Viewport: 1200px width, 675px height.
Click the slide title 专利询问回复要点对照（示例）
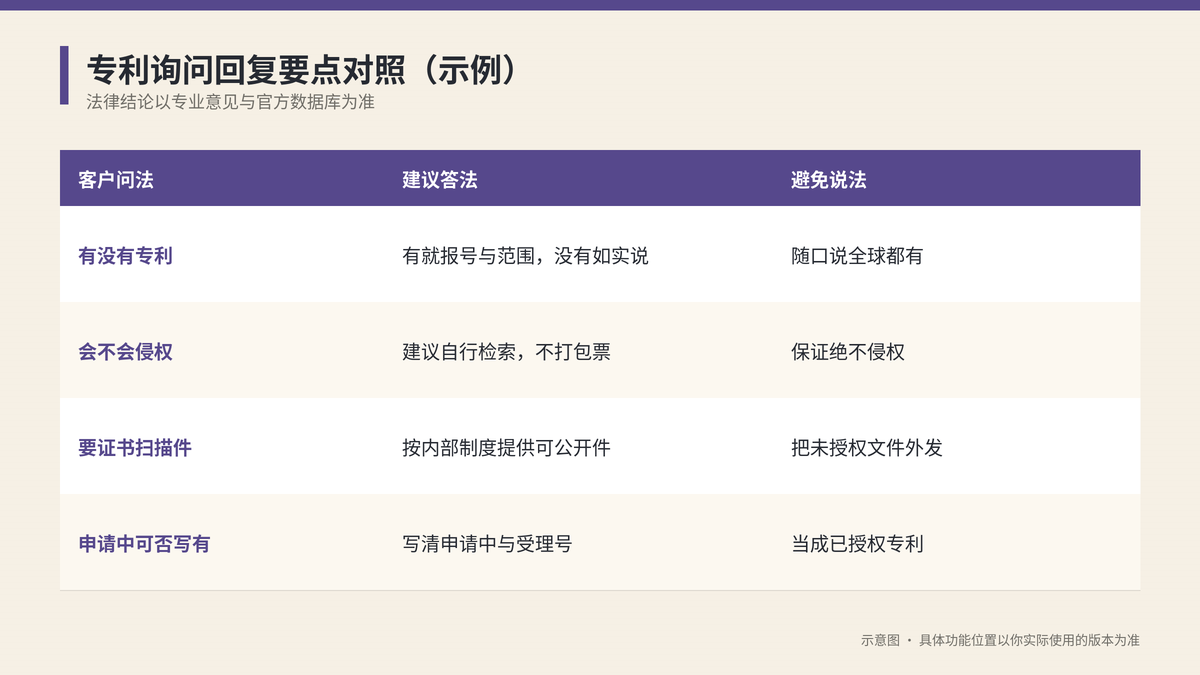(304, 69)
